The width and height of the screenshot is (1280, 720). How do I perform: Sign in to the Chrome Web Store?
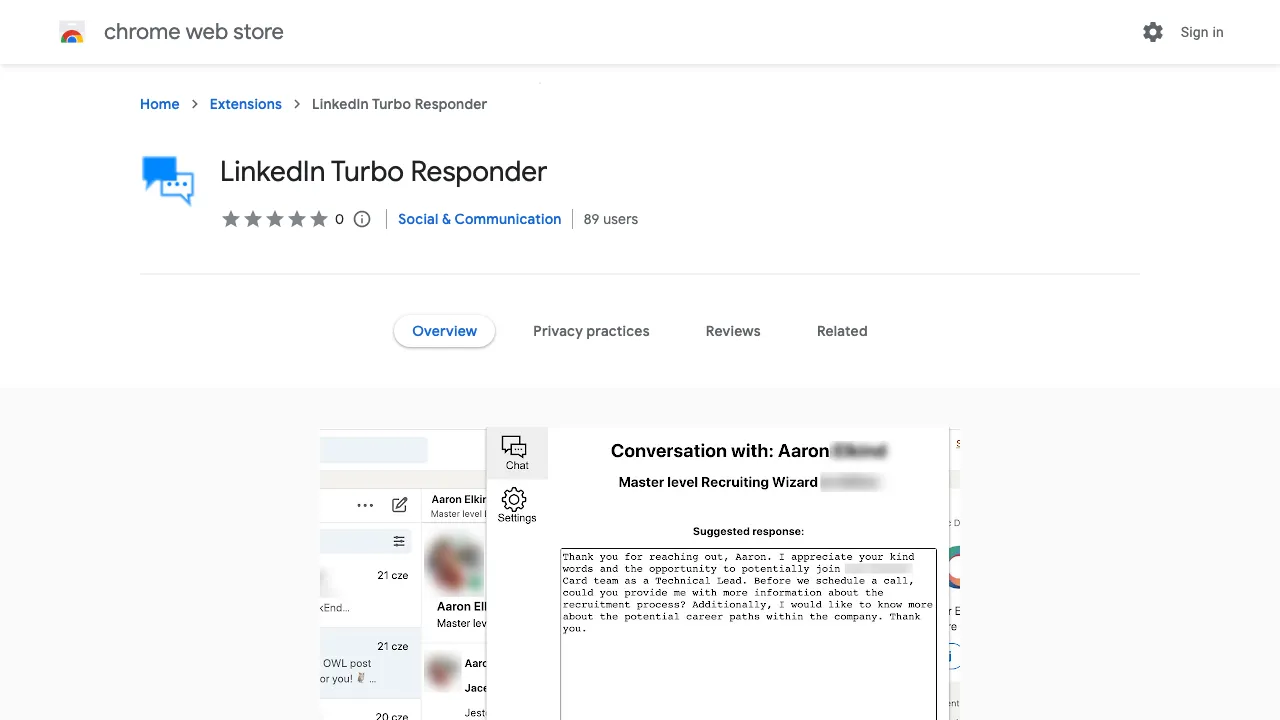coord(1202,32)
